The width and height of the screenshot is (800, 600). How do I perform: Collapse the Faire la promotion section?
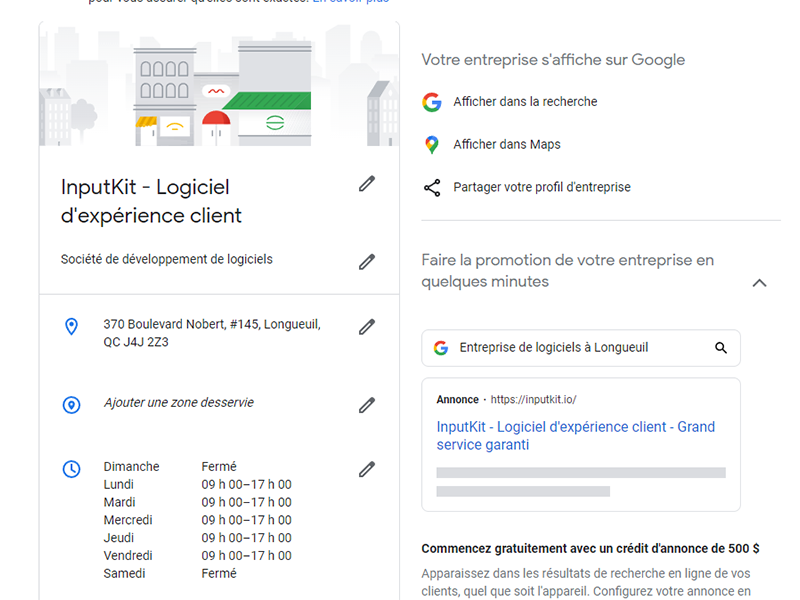759,283
